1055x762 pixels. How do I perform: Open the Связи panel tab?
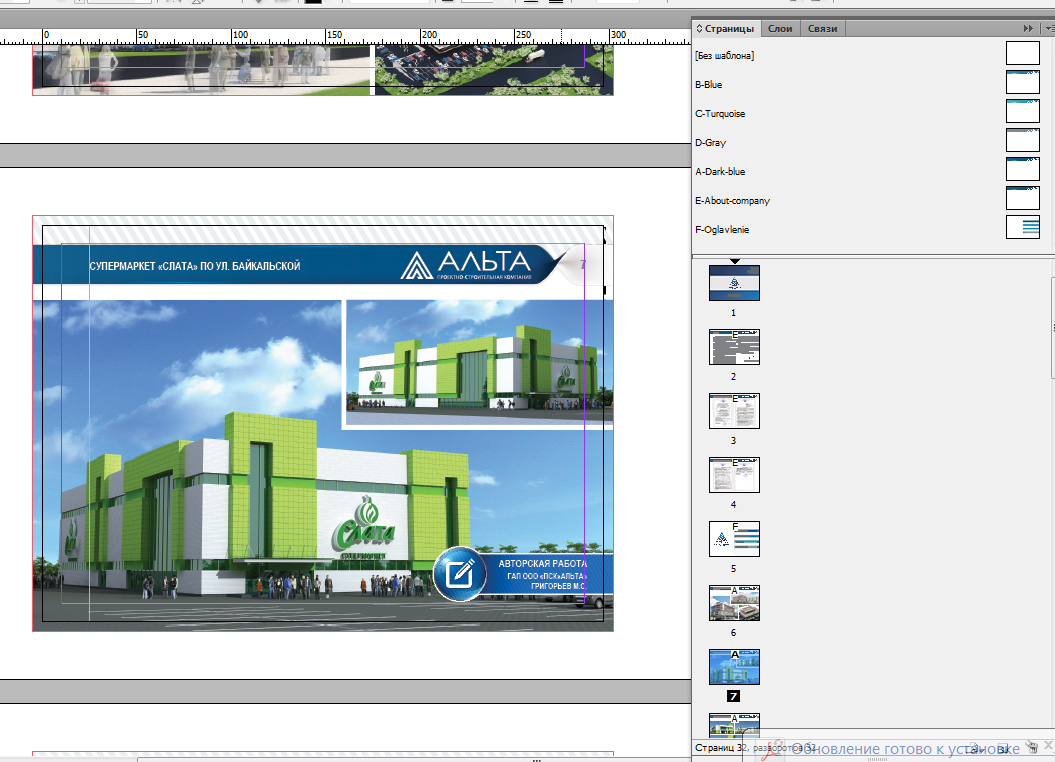tap(822, 28)
